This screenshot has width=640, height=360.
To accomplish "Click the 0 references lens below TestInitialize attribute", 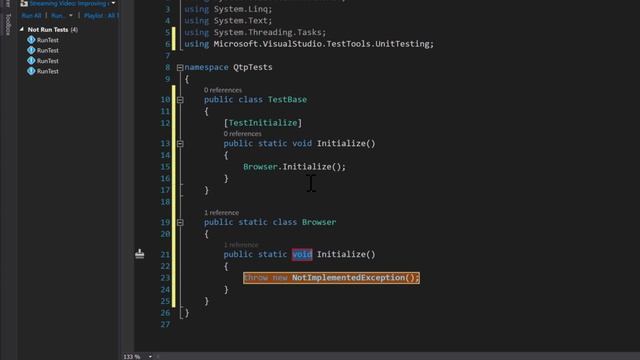I will (242, 133).
